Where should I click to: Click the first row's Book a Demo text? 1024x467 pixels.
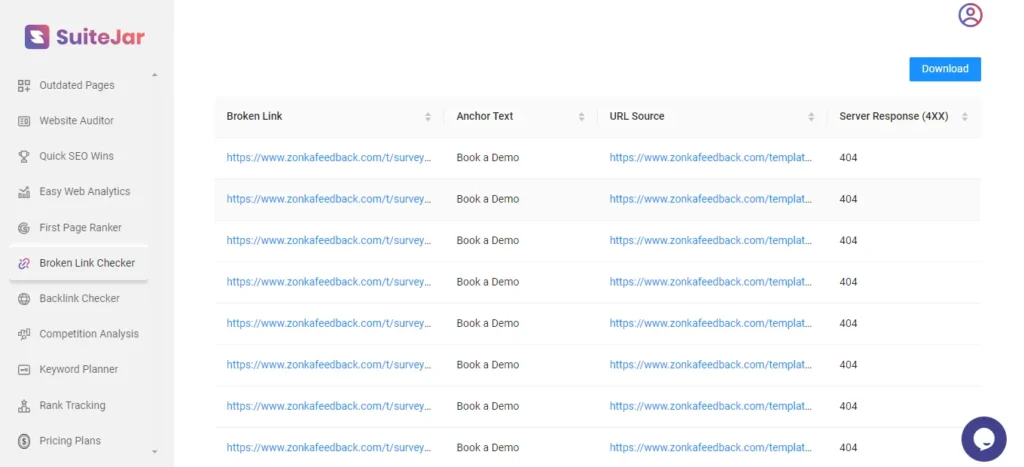pos(488,157)
